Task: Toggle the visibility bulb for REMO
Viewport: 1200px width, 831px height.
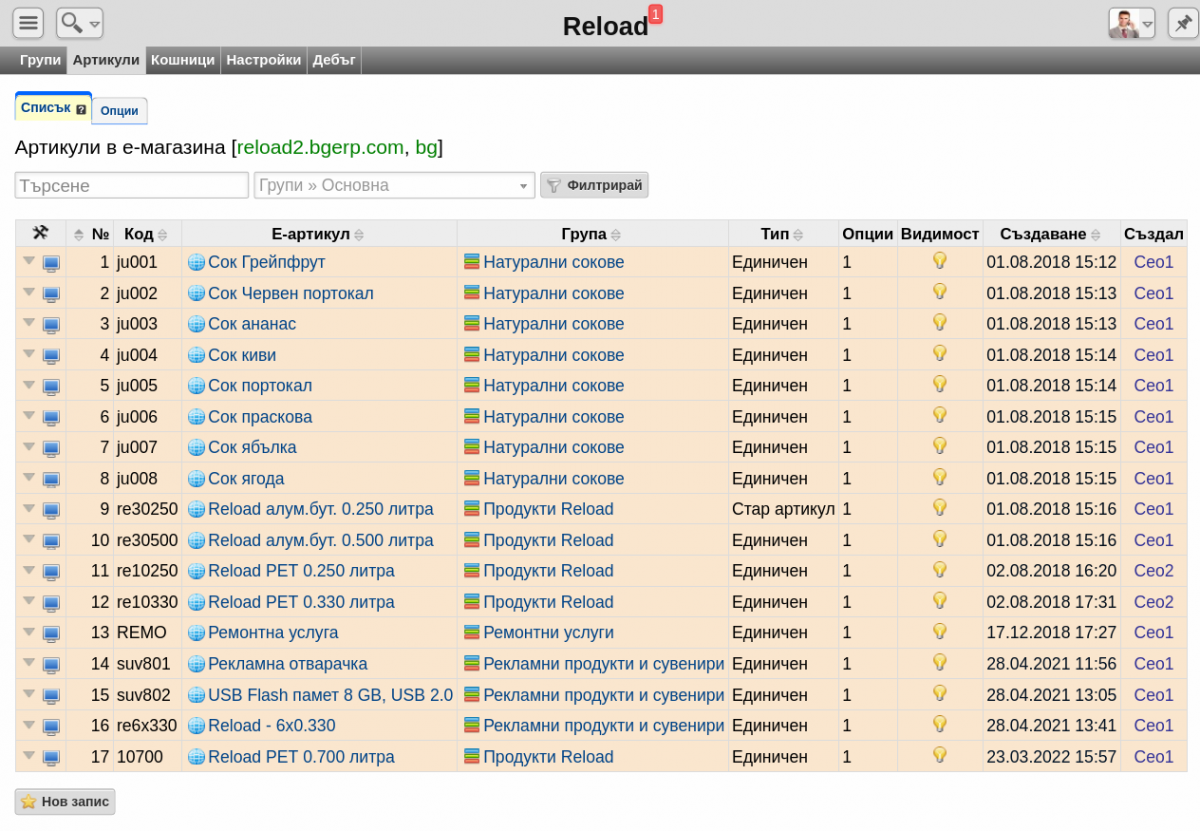Action: coord(939,632)
